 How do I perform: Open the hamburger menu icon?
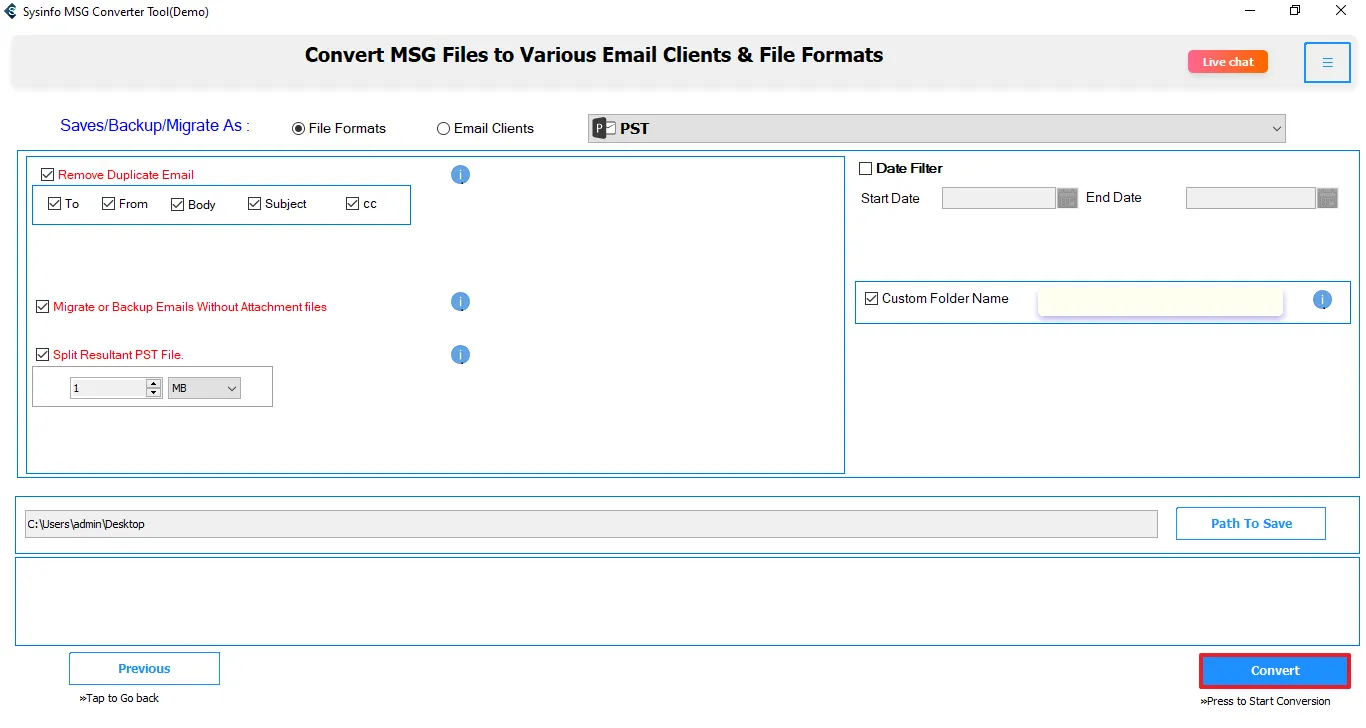coord(1327,63)
